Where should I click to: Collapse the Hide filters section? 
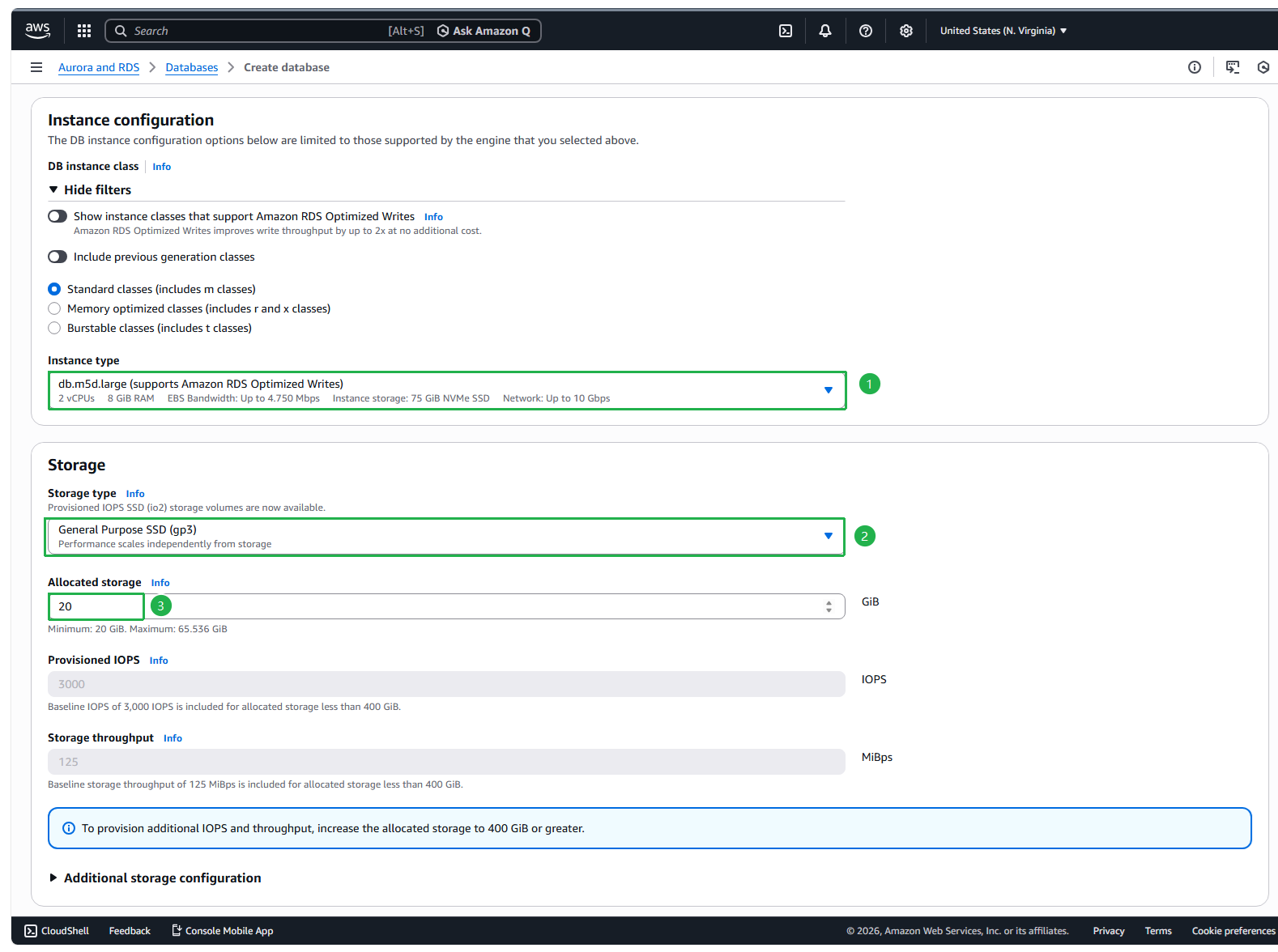(90, 189)
